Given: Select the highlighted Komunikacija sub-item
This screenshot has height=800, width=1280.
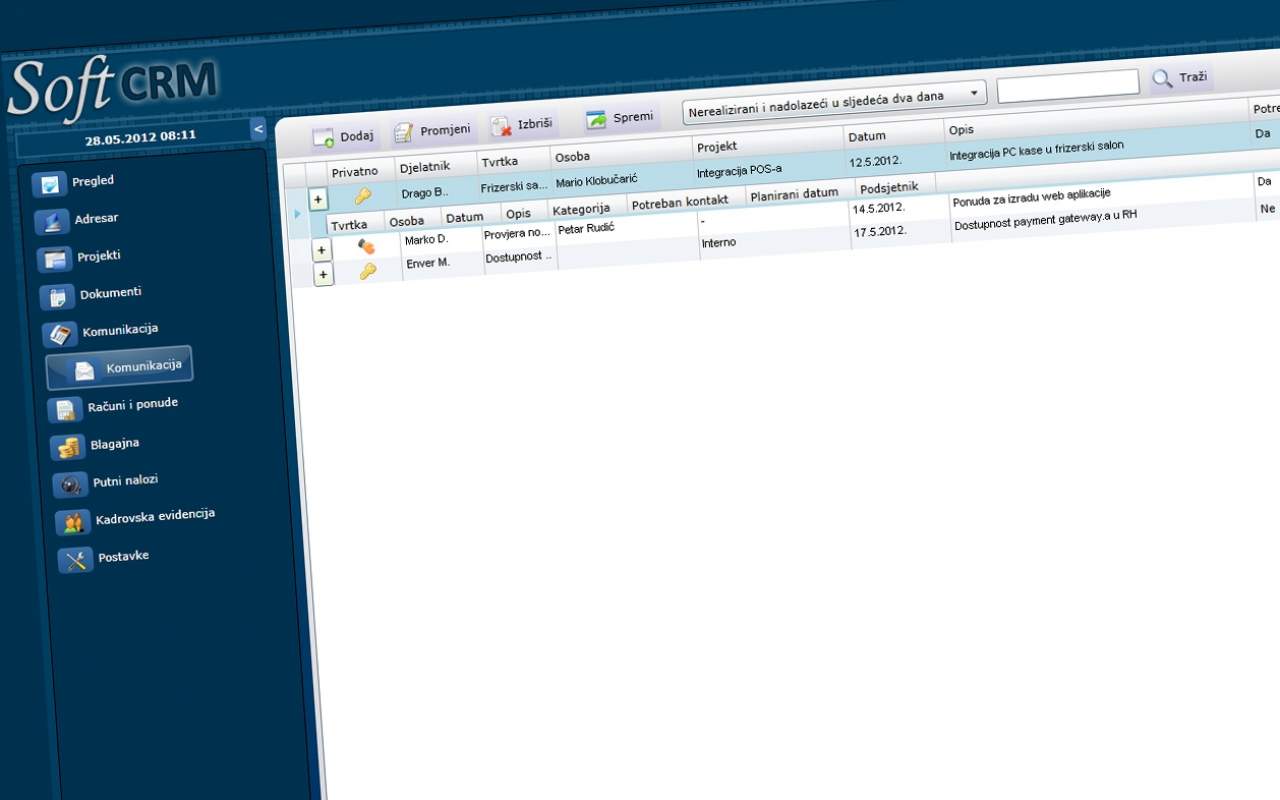Looking at the screenshot, I should tap(120, 367).
